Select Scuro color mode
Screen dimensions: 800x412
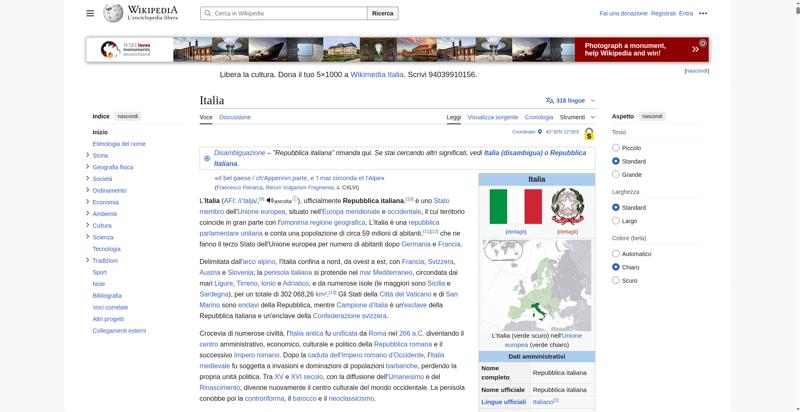pos(616,280)
